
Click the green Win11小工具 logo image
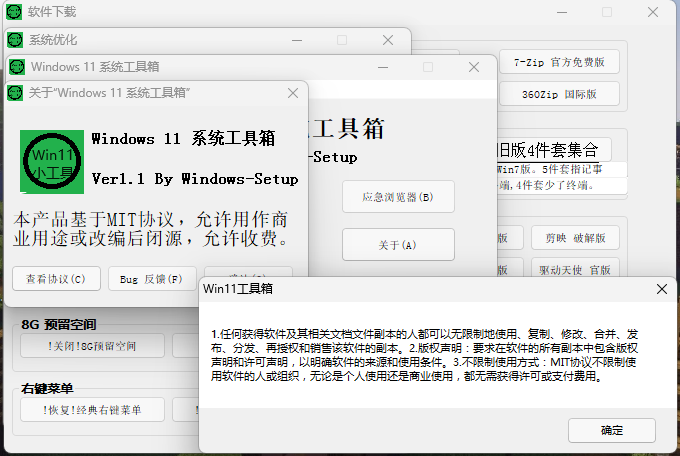pos(52,161)
